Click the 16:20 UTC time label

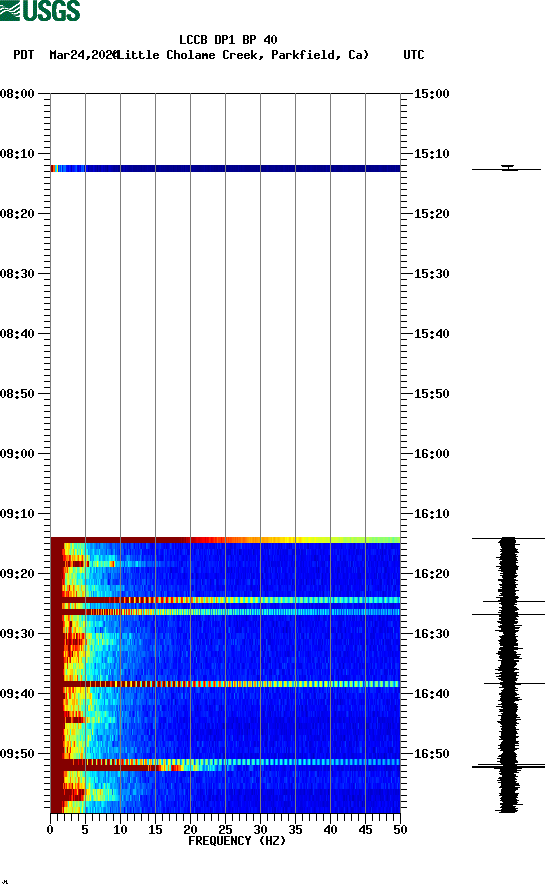pyautogui.click(x=431, y=574)
